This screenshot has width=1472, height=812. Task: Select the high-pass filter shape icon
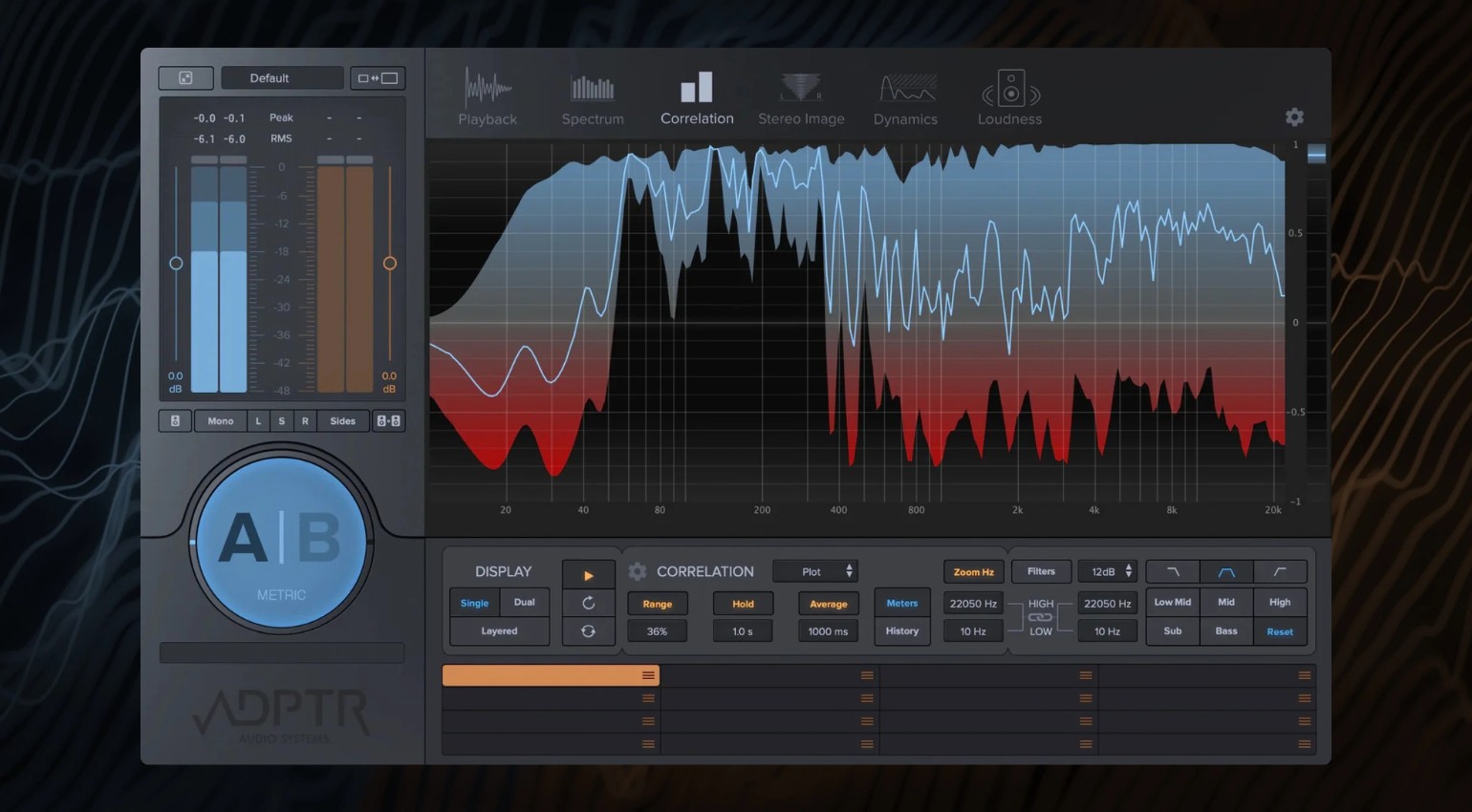1280,572
